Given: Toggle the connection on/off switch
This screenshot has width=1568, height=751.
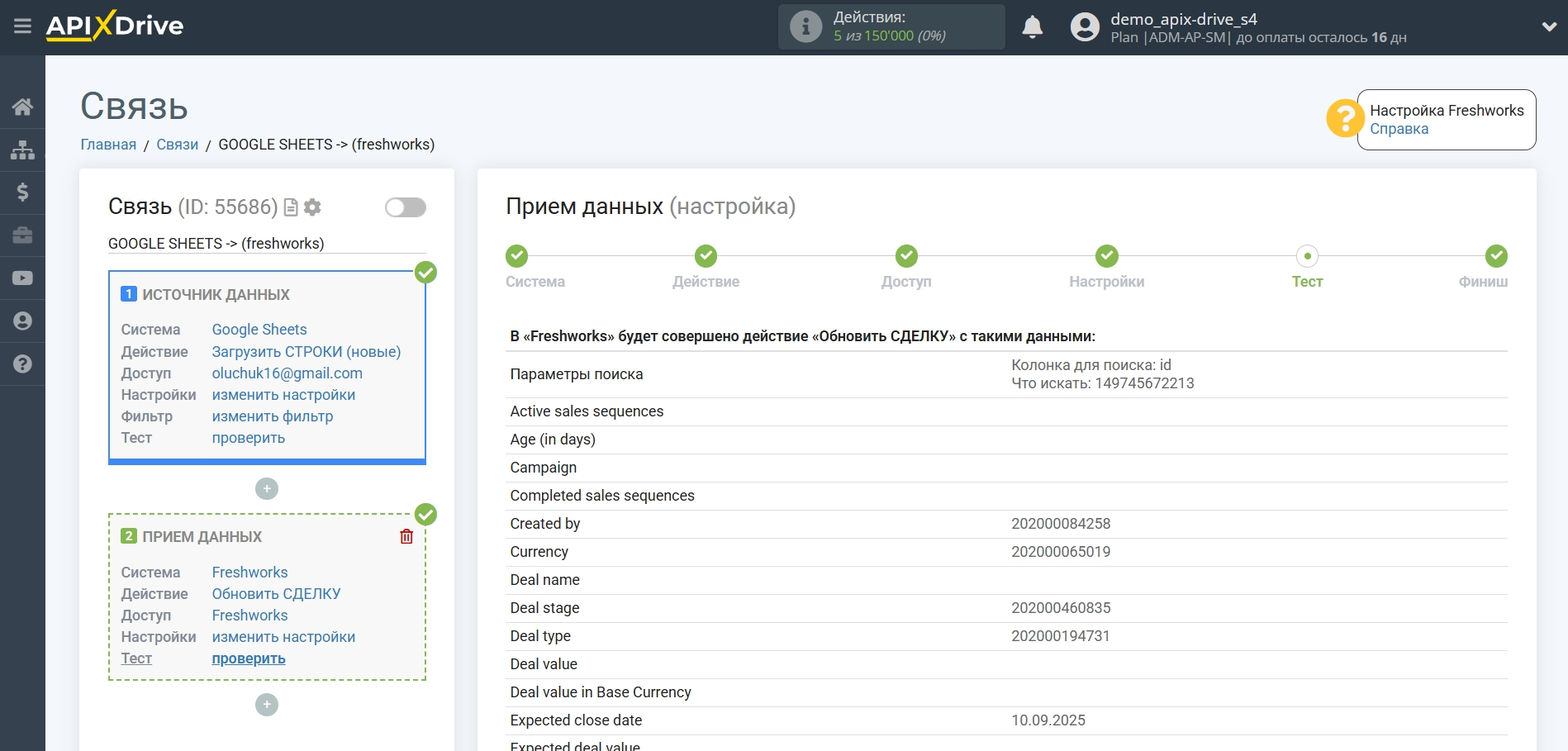Looking at the screenshot, I should coord(405,207).
